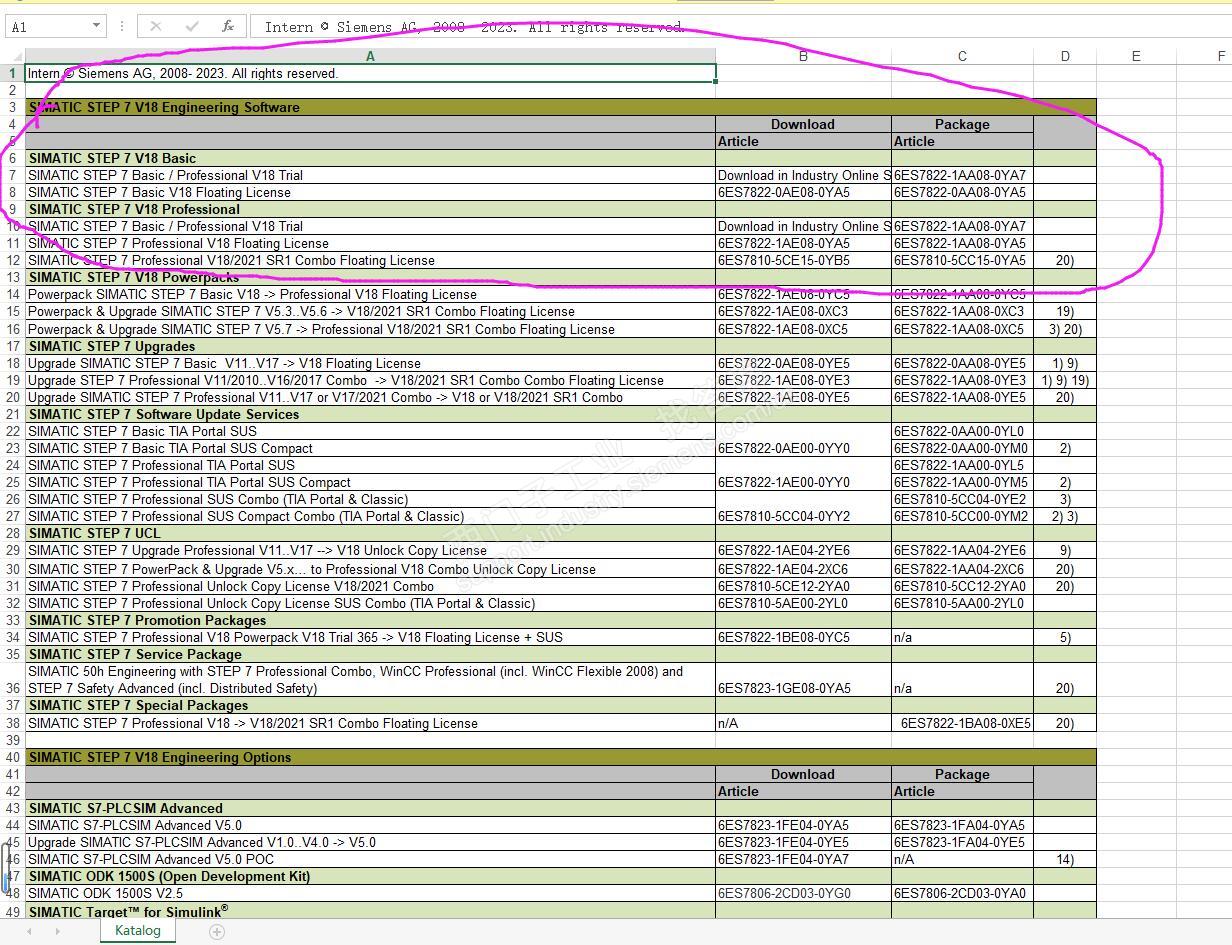
Task: Select cell 'Intern © Siemens AG, 2008- 2023. All rights reserved.'
Action: point(370,73)
